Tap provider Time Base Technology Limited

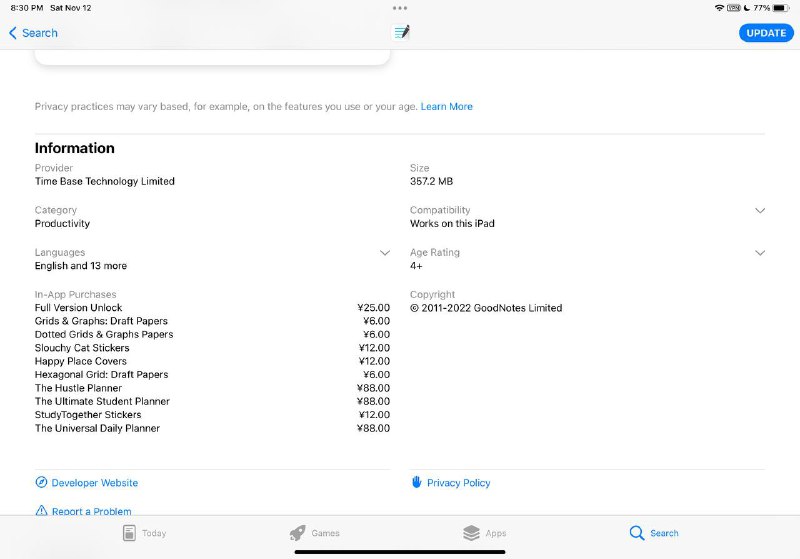tap(105, 181)
